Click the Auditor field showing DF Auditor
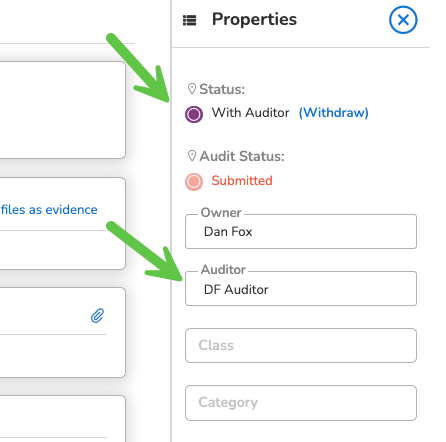This screenshot has width=446, height=442. (x=301, y=288)
